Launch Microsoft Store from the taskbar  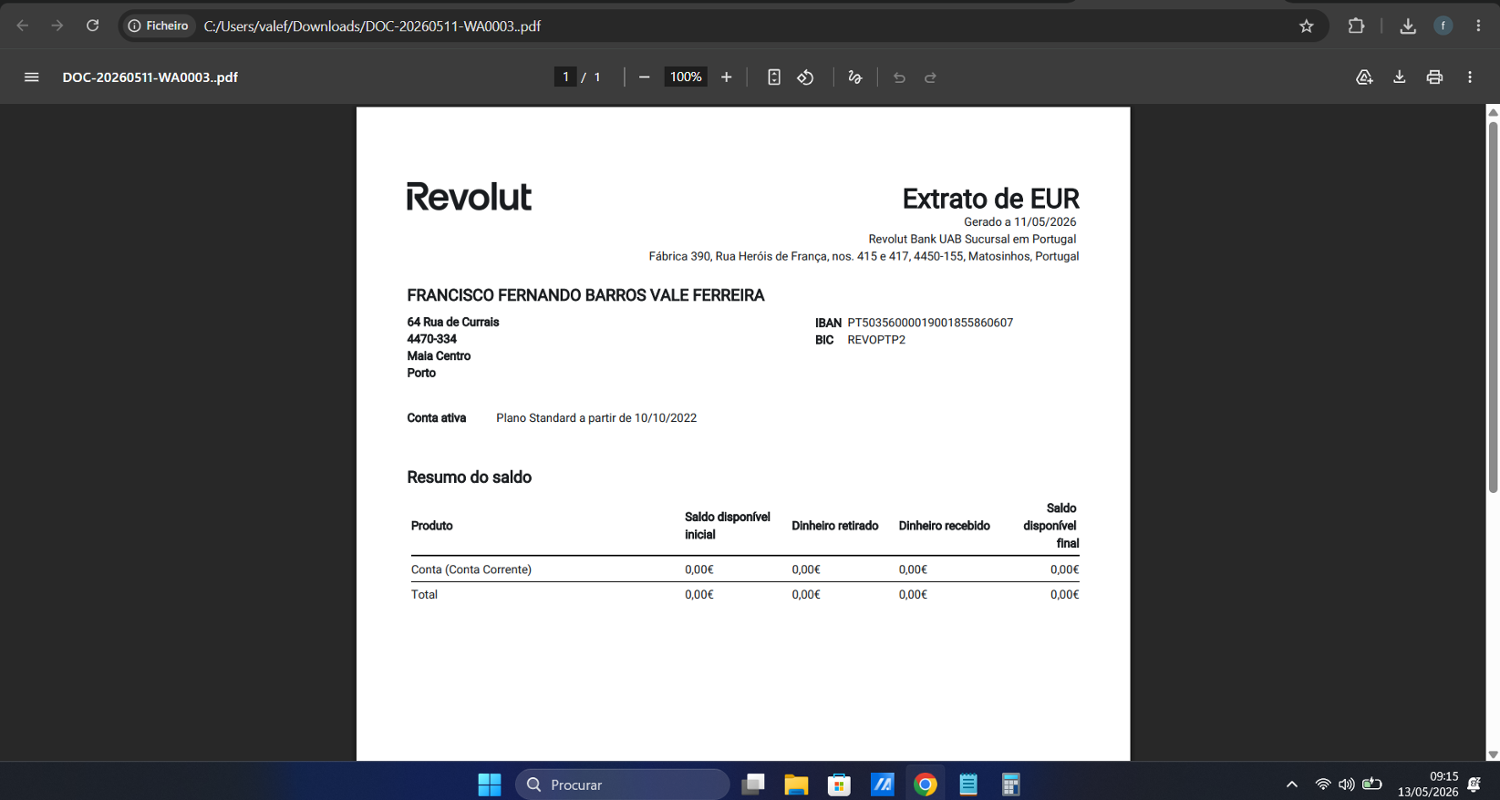coord(839,784)
